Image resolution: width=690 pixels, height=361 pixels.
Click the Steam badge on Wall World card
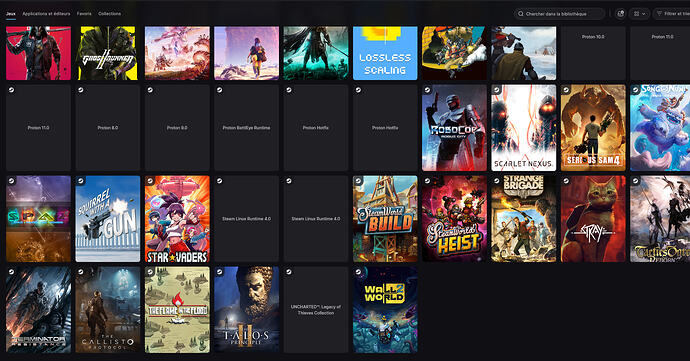358,272
